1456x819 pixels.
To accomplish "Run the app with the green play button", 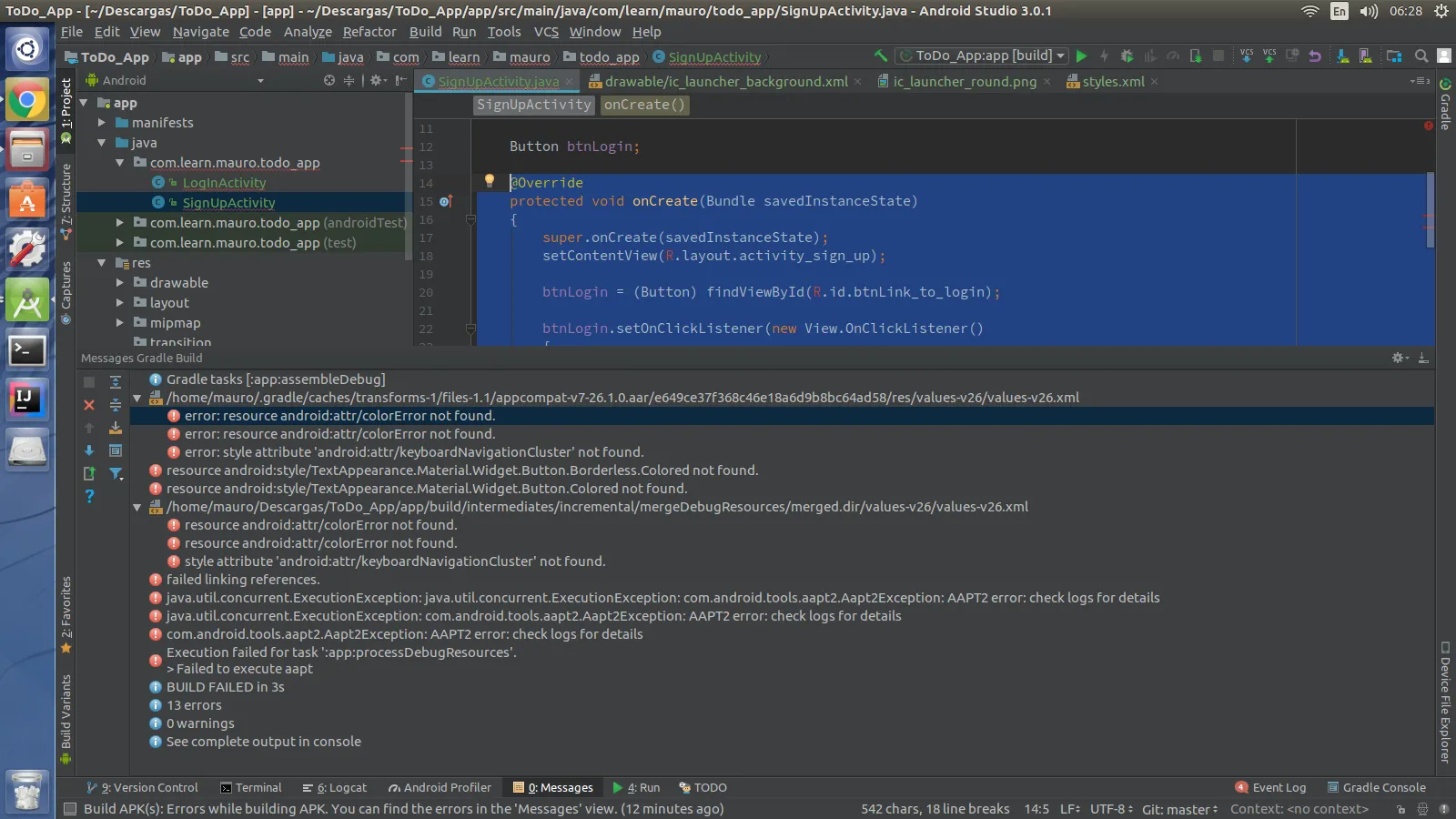I will tap(1081, 56).
